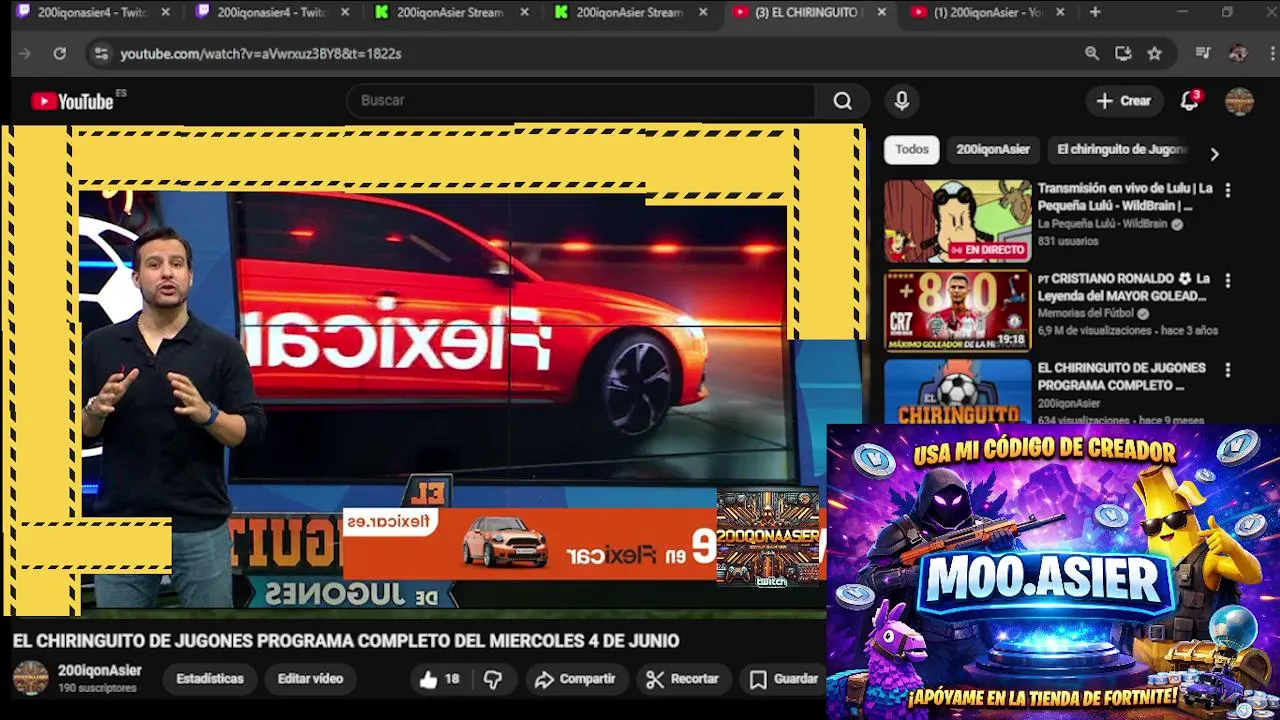Click Guardar to save the video
1280x720 pixels.
(x=785, y=679)
